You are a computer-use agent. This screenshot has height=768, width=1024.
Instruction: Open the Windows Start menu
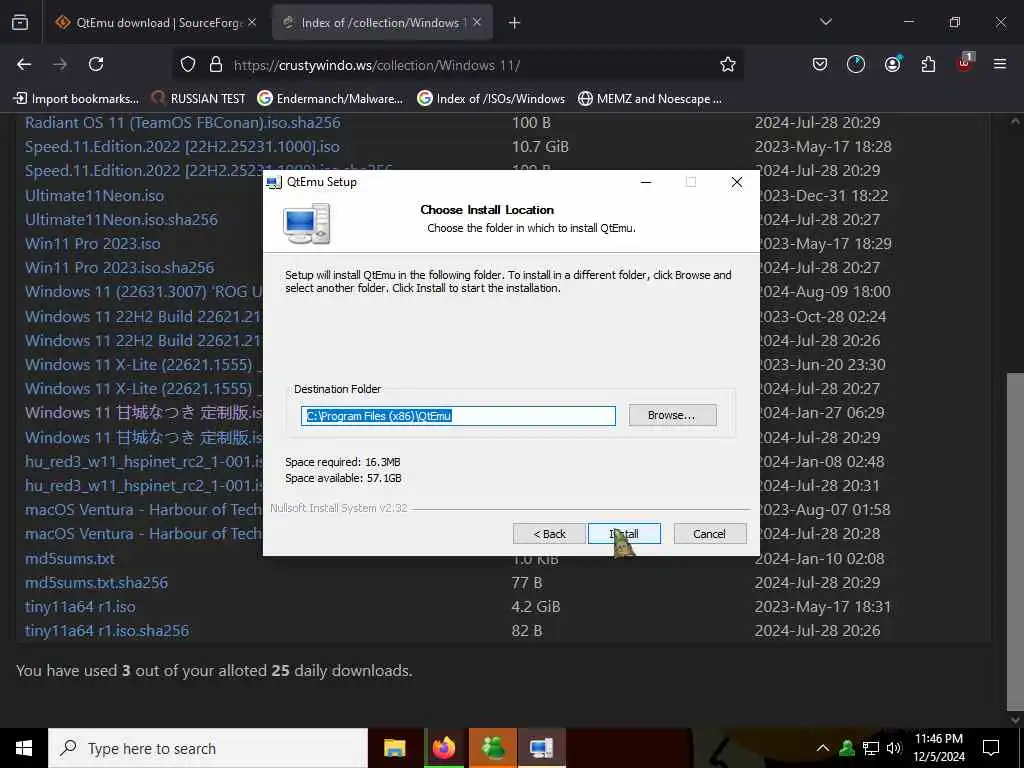tap(24, 748)
